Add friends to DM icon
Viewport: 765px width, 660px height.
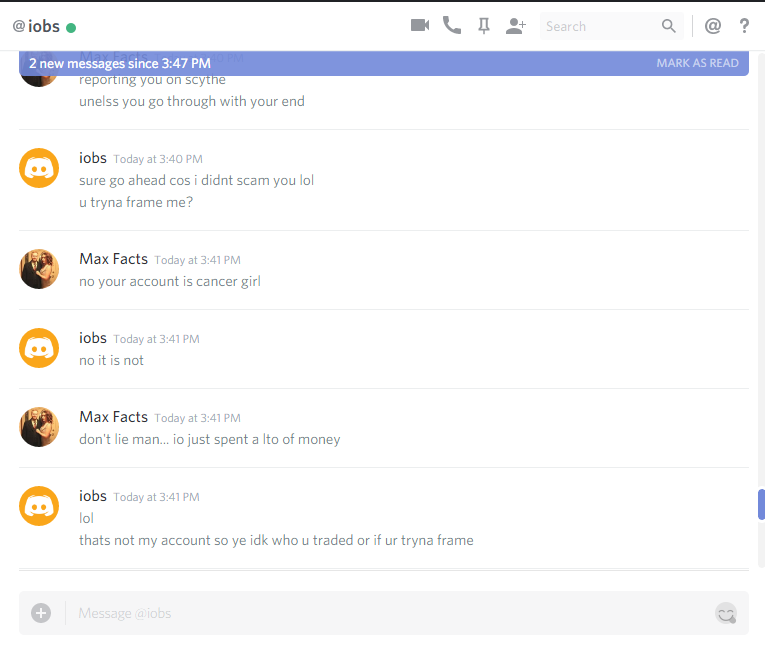coord(516,26)
